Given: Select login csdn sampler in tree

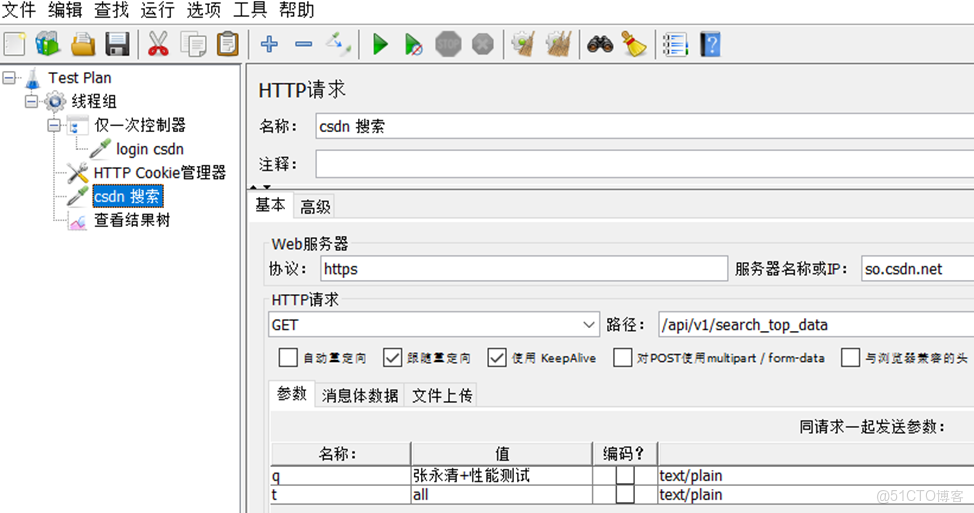Looking at the screenshot, I should pos(150,149).
